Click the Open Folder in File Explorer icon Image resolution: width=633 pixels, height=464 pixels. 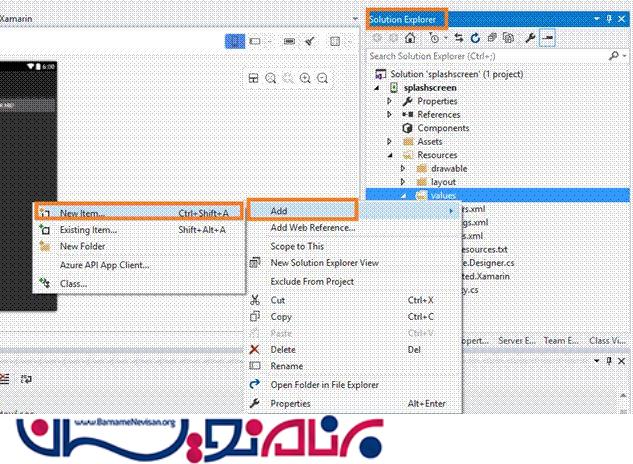254,384
